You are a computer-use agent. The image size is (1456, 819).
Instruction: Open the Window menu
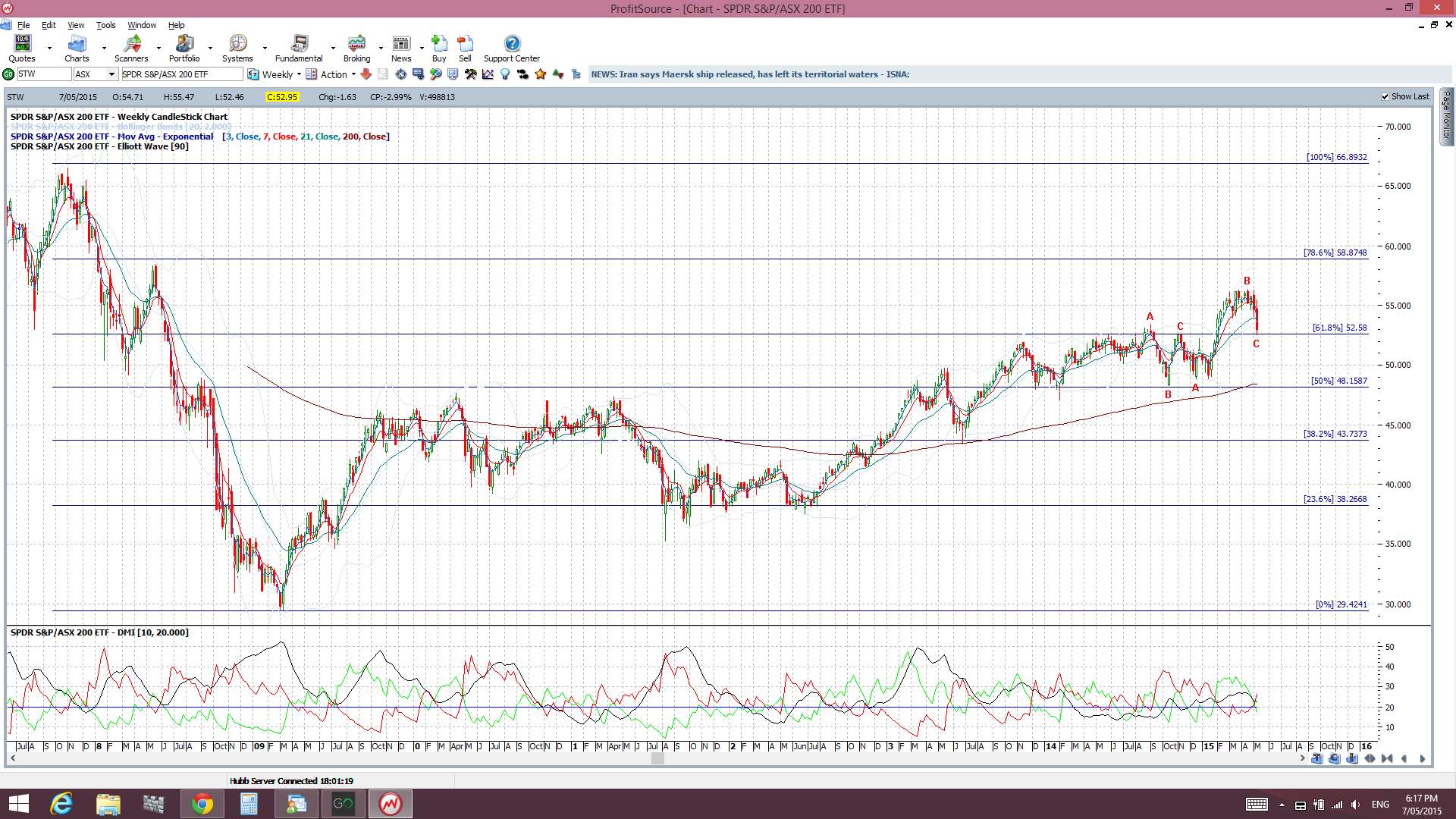click(x=142, y=25)
